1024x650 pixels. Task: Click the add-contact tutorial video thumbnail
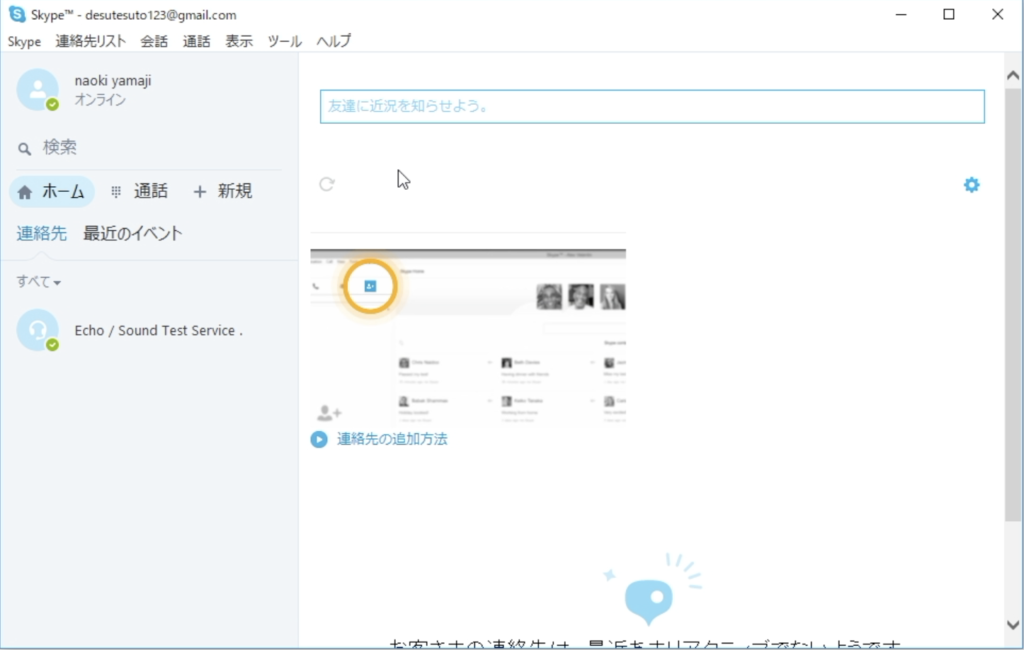468,336
